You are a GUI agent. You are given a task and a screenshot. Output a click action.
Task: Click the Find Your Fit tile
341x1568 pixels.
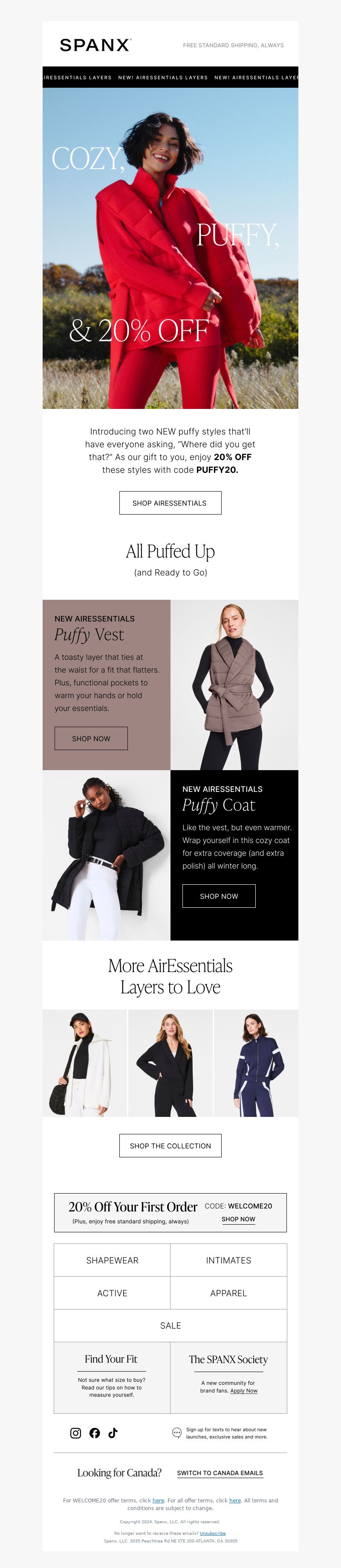[112, 1378]
